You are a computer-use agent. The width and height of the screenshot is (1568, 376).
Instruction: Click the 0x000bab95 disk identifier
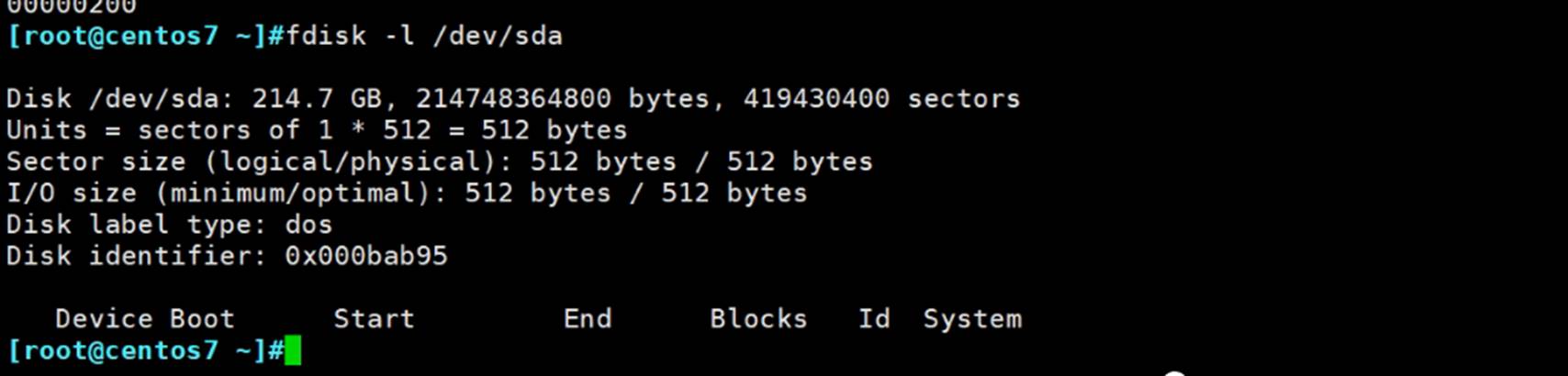(365, 256)
